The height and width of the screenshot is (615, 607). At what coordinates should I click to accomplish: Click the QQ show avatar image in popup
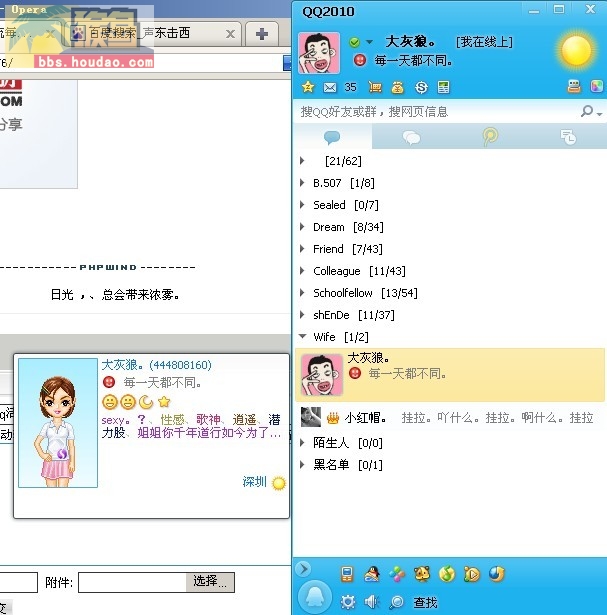click(58, 423)
